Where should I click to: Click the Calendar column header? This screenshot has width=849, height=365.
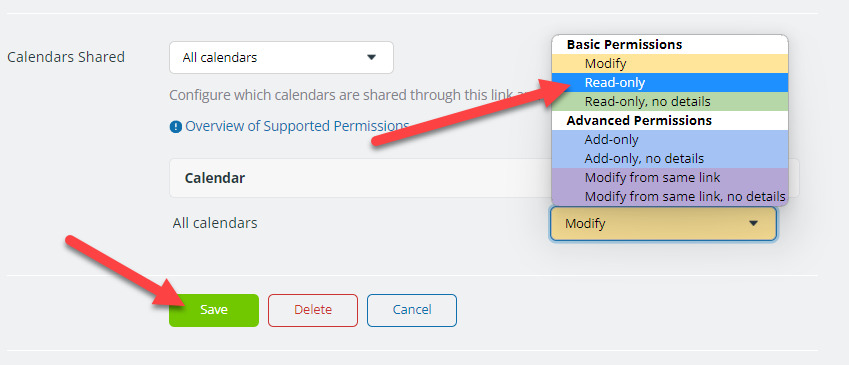(x=215, y=178)
